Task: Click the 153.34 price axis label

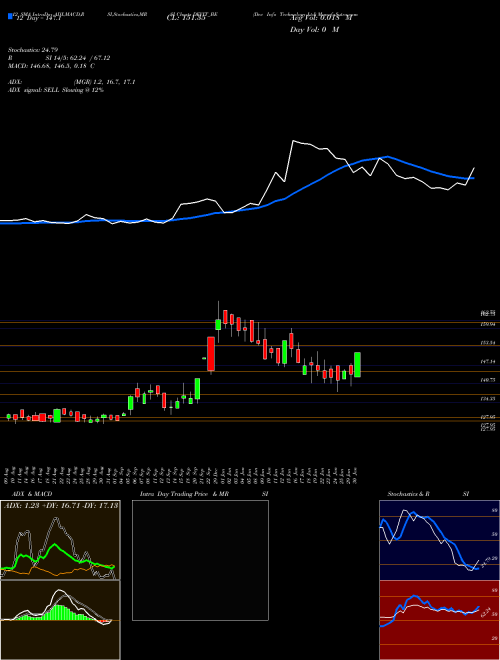Action: (488, 343)
